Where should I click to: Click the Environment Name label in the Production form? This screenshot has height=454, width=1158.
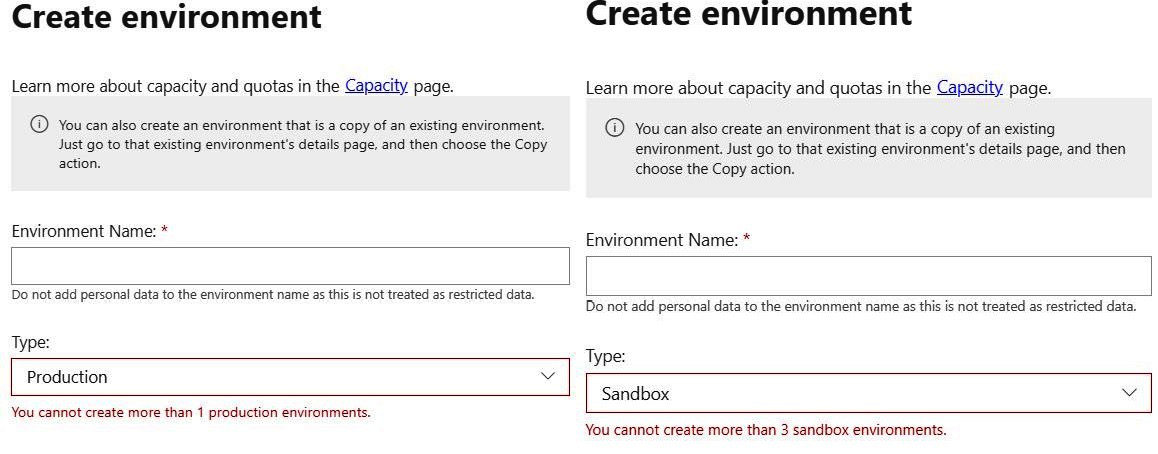click(x=83, y=231)
